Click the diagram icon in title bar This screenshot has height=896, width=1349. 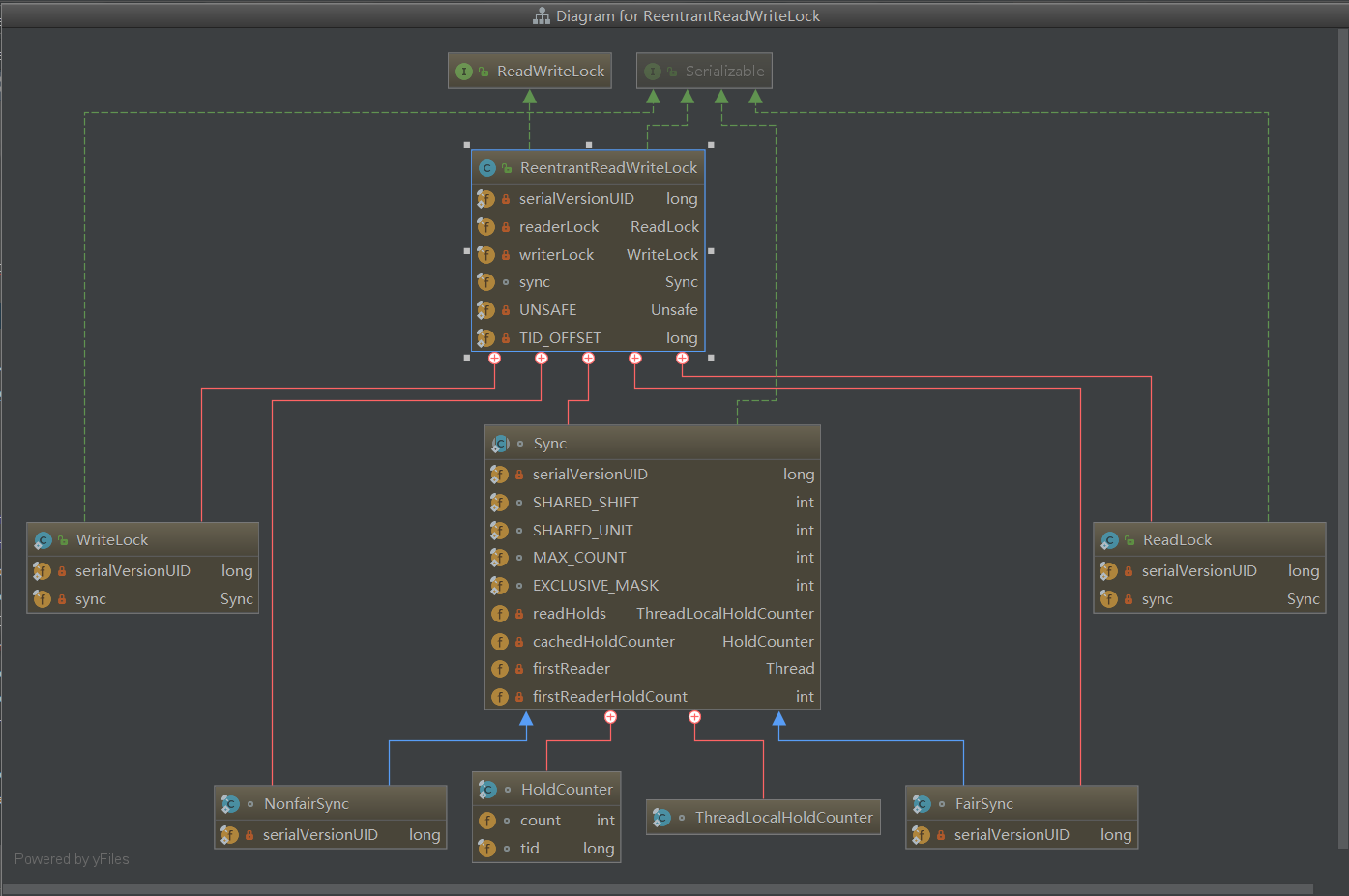point(542,16)
